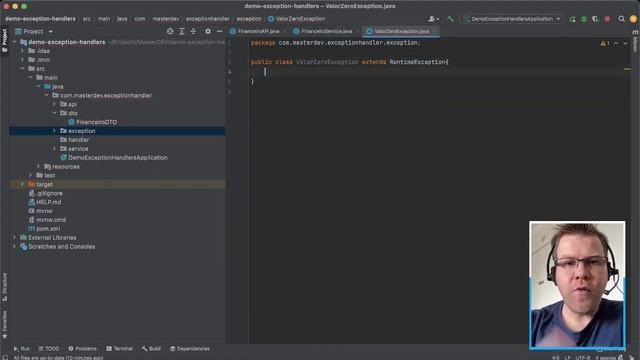Screen dimensions: 640x360
Task: Collapse the src folder
Action: click(x=22, y=69)
